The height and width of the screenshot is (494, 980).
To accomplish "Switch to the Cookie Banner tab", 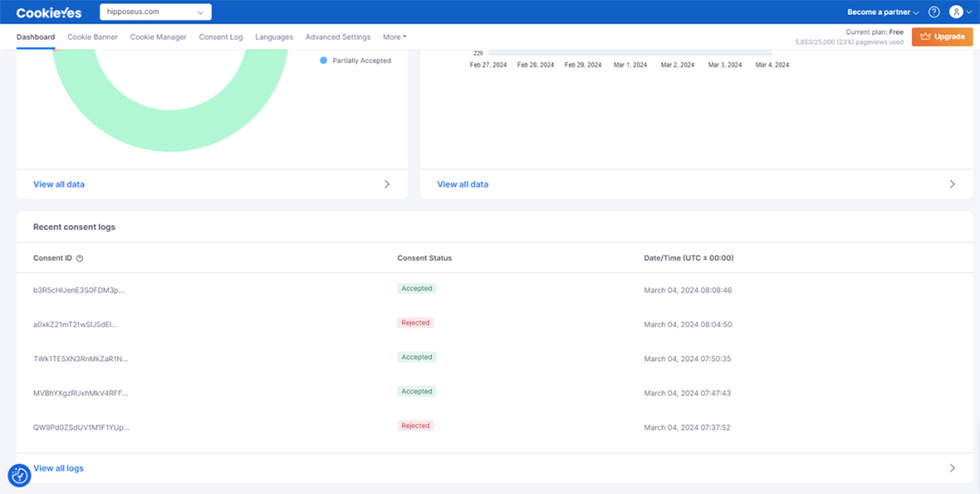I will click(92, 37).
